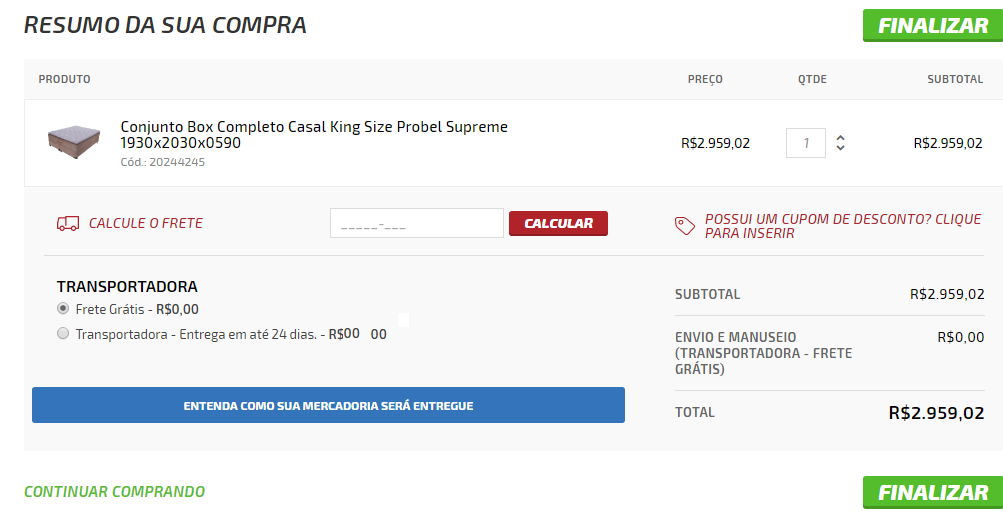Screen dimensions: 1003x512
Task: Click the Continuar Comprando link
Action: click(x=114, y=491)
